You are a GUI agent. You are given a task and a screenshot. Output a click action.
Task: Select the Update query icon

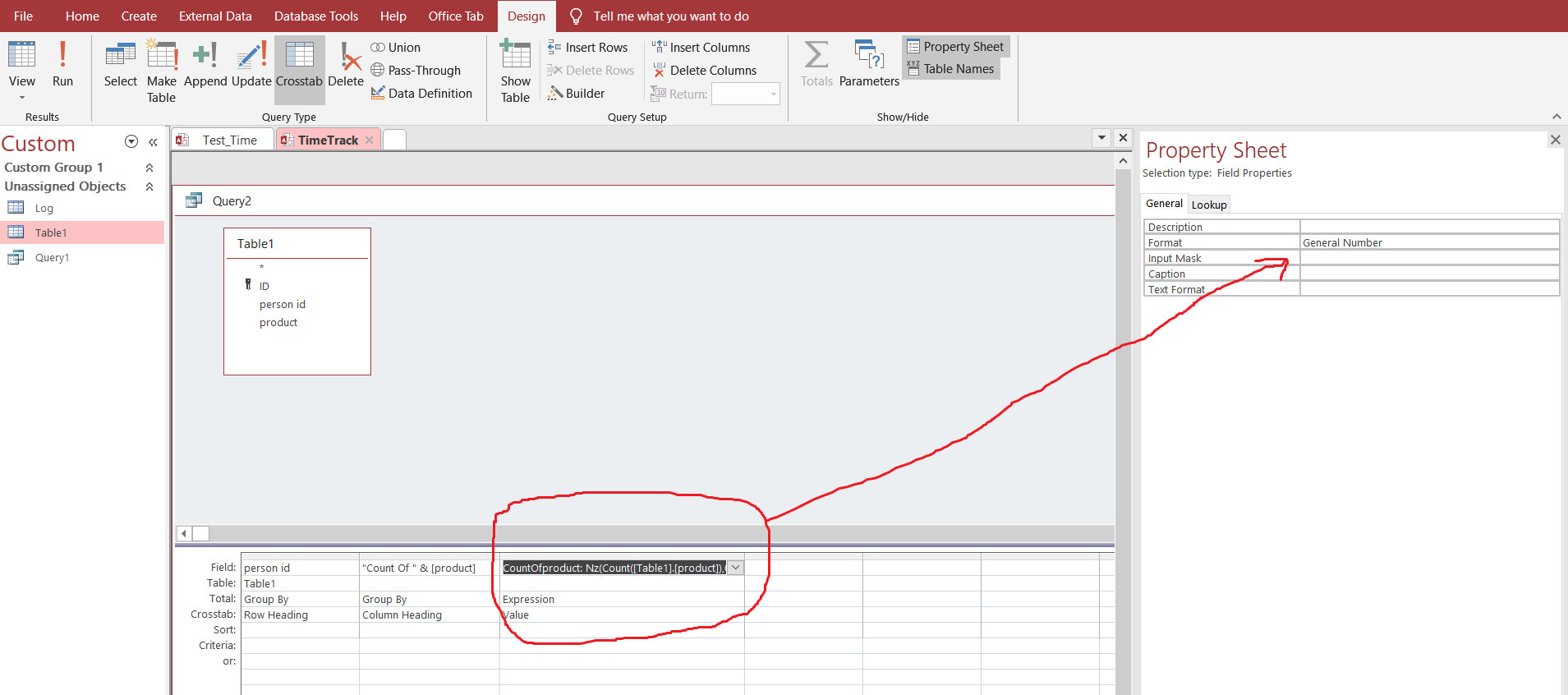(x=251, y=64)
